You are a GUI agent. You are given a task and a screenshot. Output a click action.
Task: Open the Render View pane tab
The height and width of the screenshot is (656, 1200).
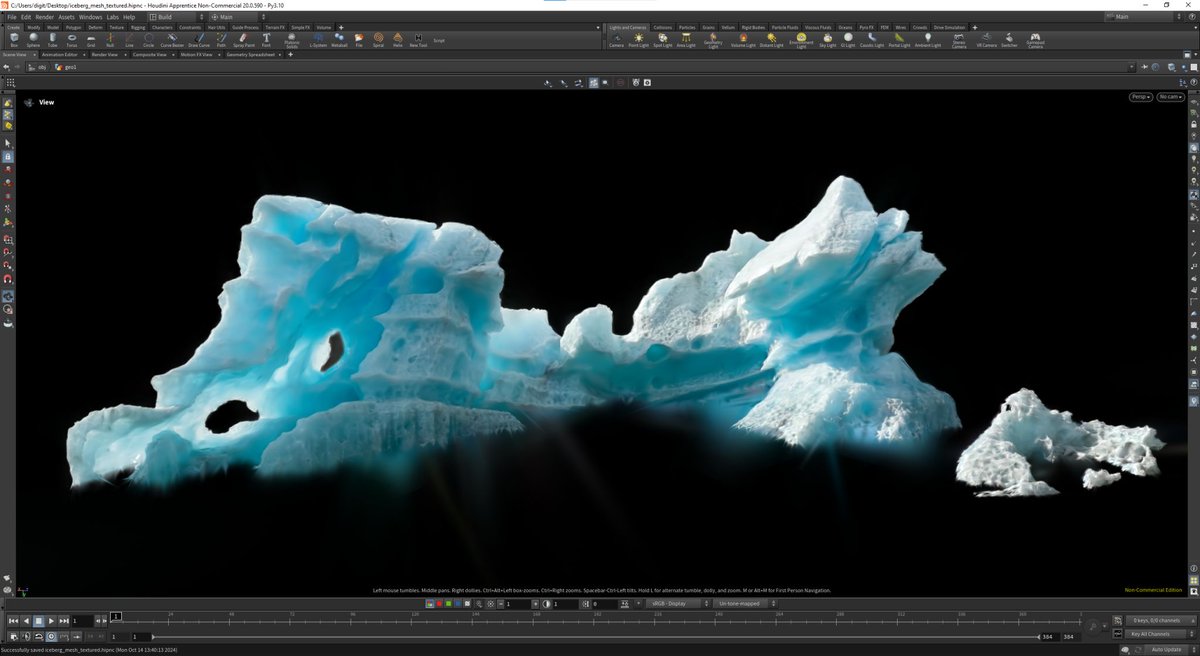point(105,54)
